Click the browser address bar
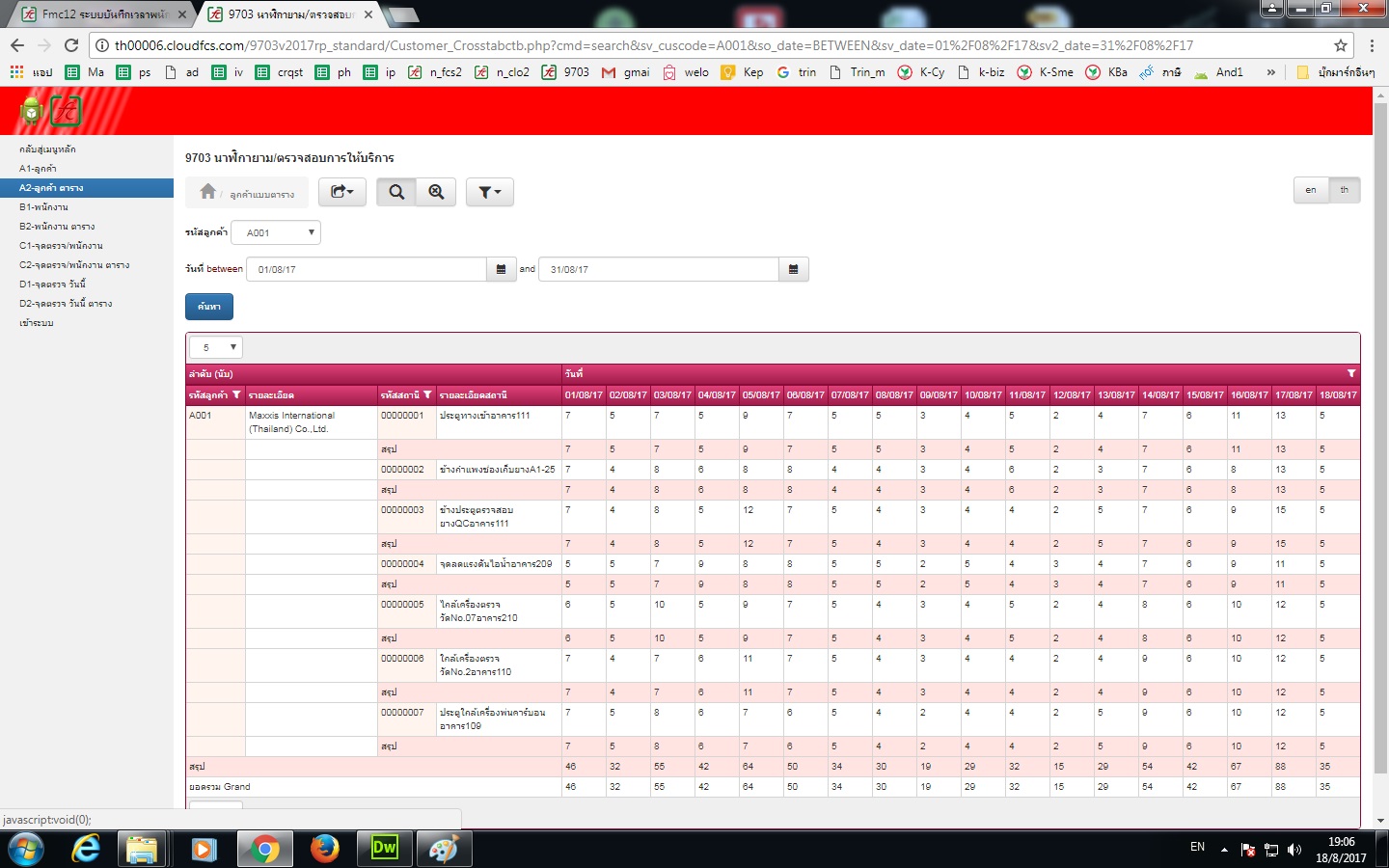This screenshot has height=868, width=1389. (x=714, y=45)
